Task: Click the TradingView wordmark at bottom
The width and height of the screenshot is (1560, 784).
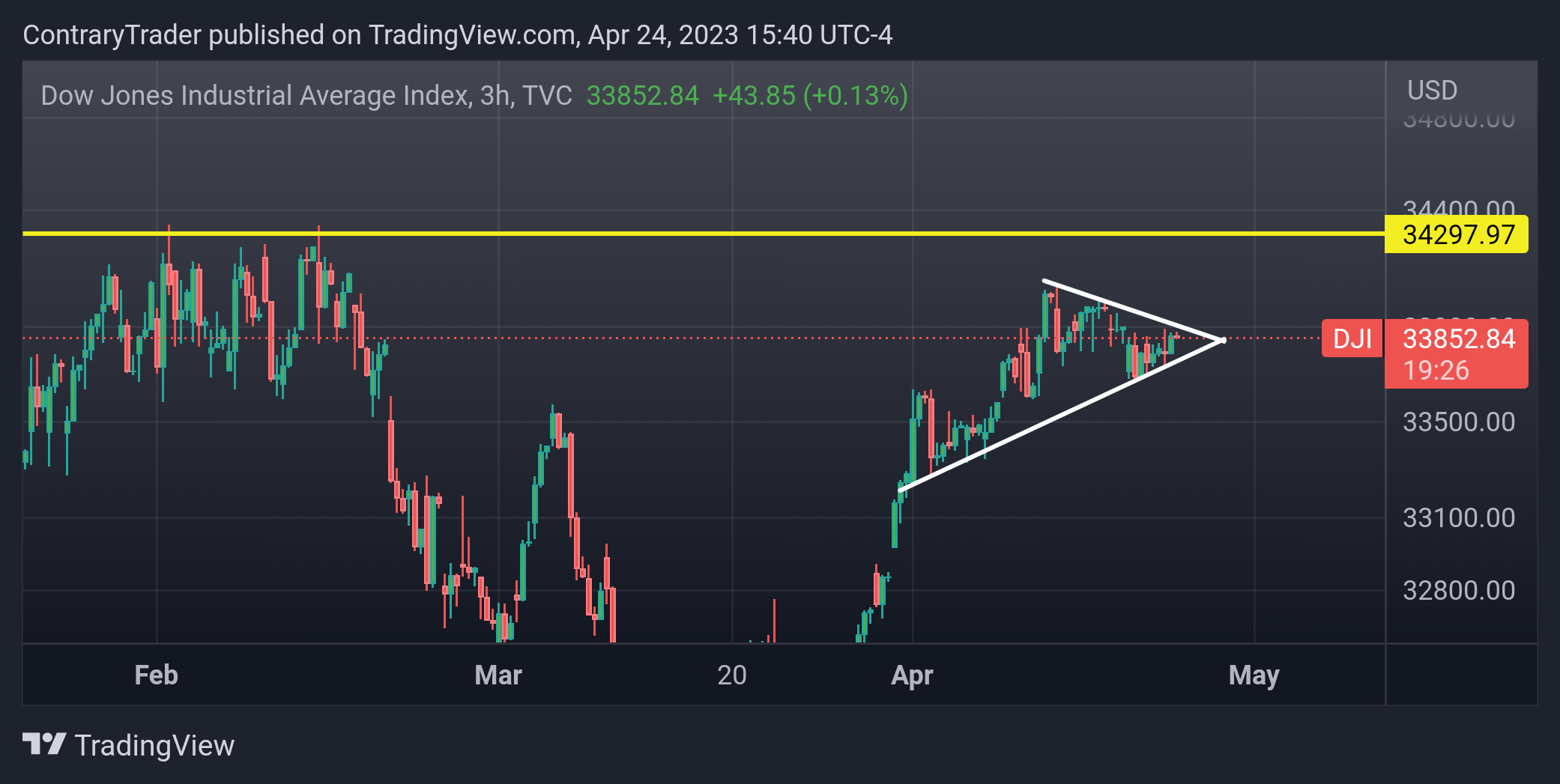Action: coord(154,746)
